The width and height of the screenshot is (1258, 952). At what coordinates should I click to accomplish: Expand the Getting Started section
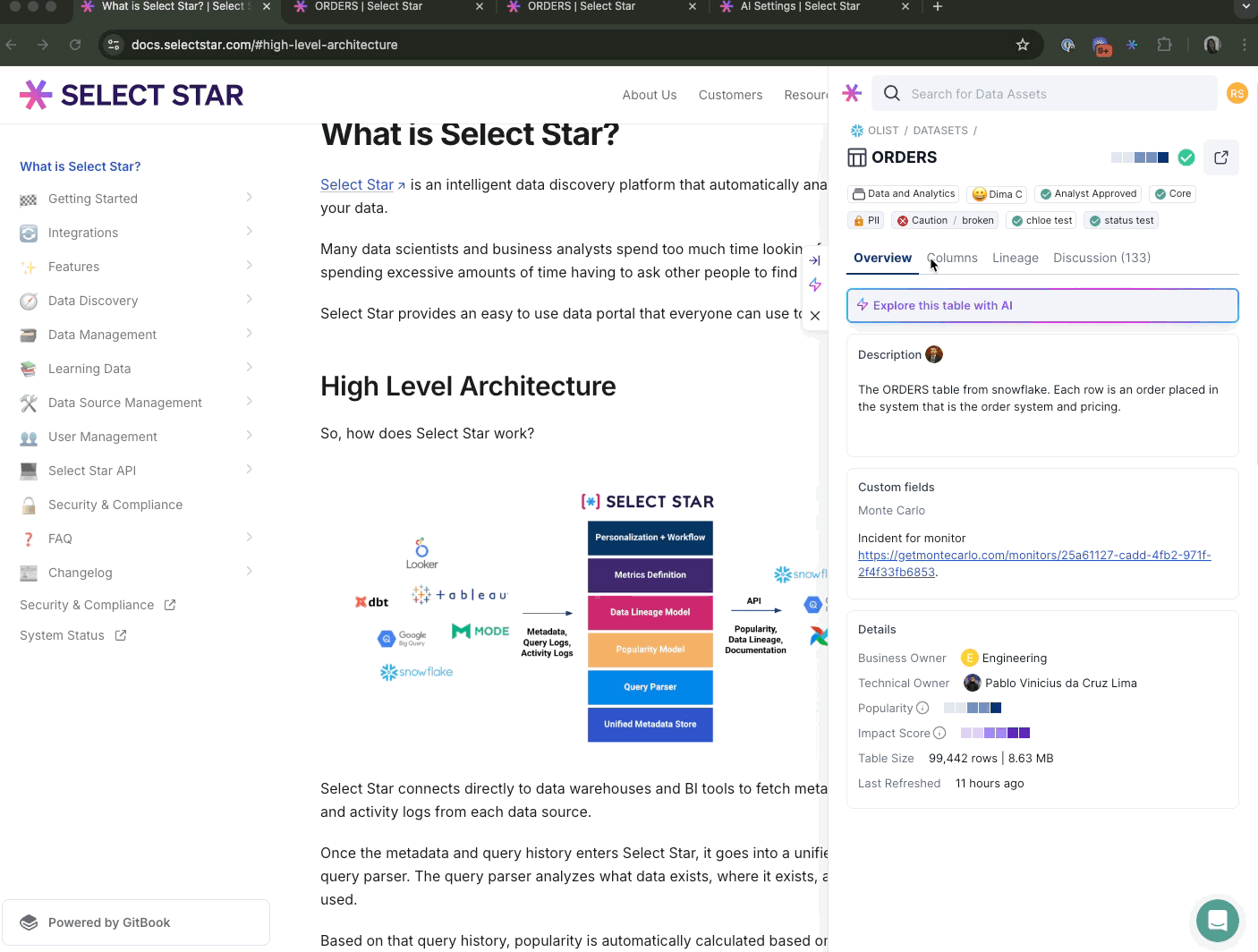249,198
